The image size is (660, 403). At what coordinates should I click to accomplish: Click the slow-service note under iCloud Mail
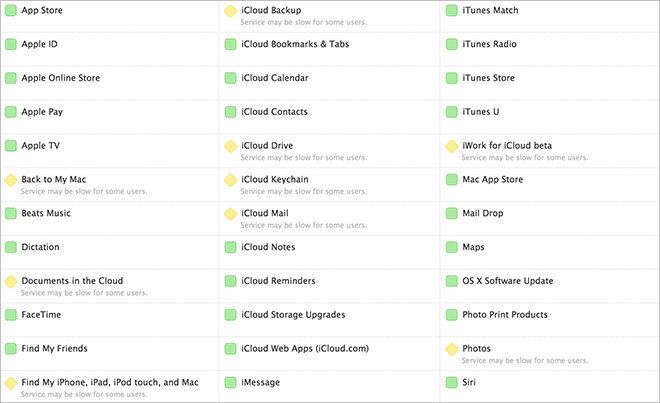(303, 225)
